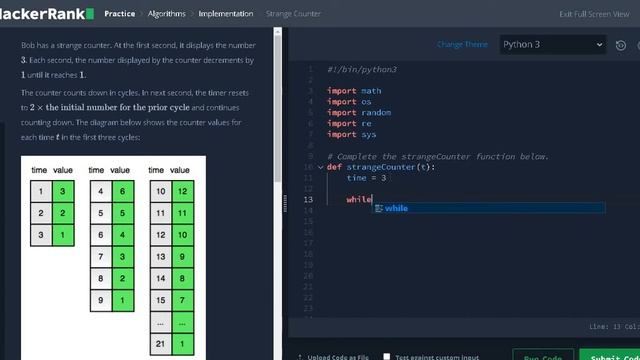The height and width of the screenshot is (360, 640).
Task: Click the Change Theme link
Action: (462, 44)
